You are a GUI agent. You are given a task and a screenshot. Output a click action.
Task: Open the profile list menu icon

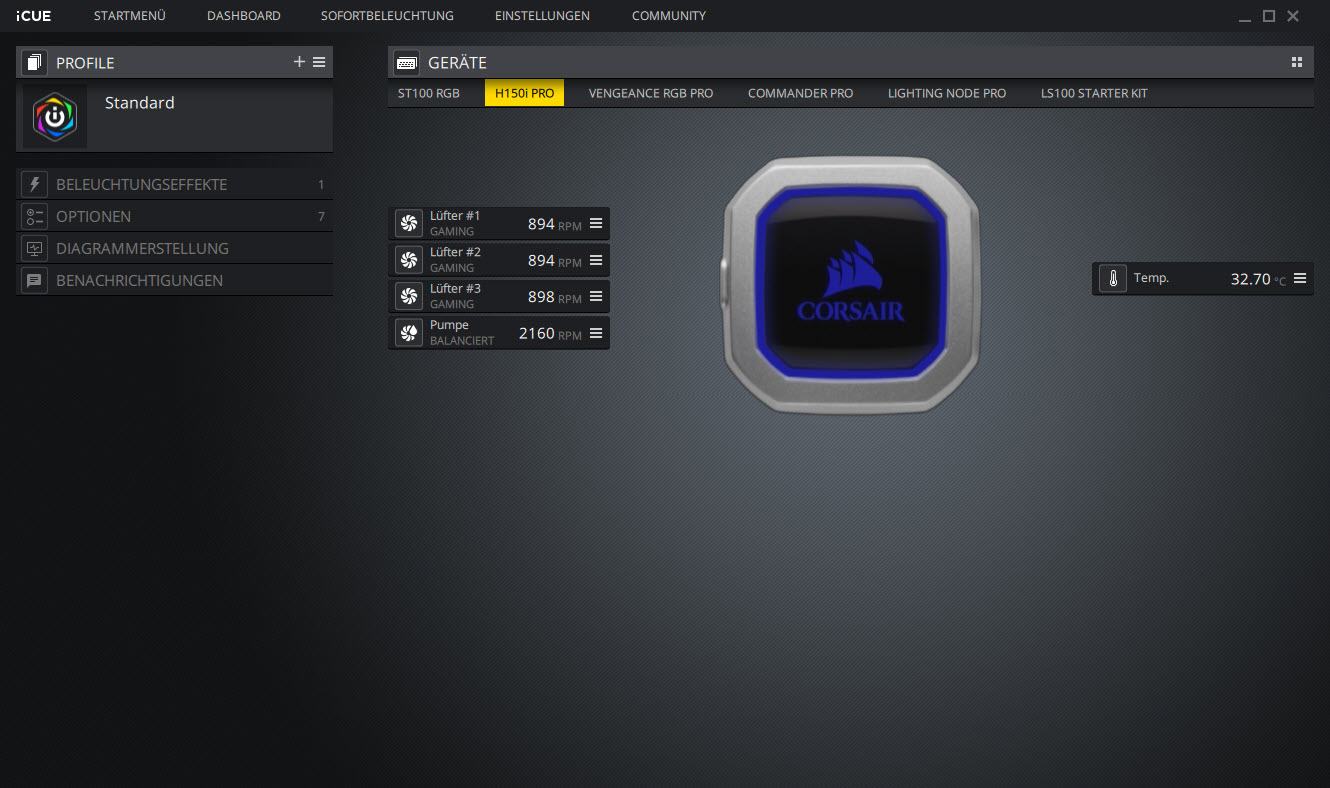point(319,62)
